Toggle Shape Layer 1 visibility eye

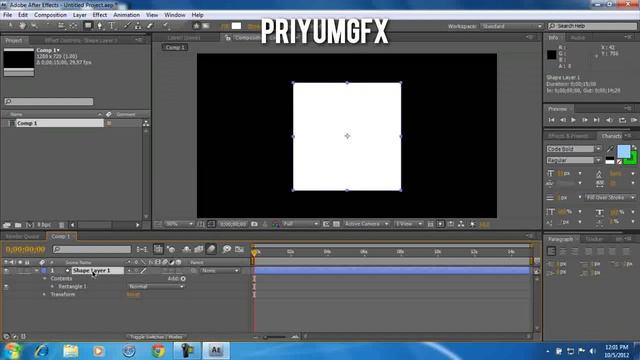point(6,271)
